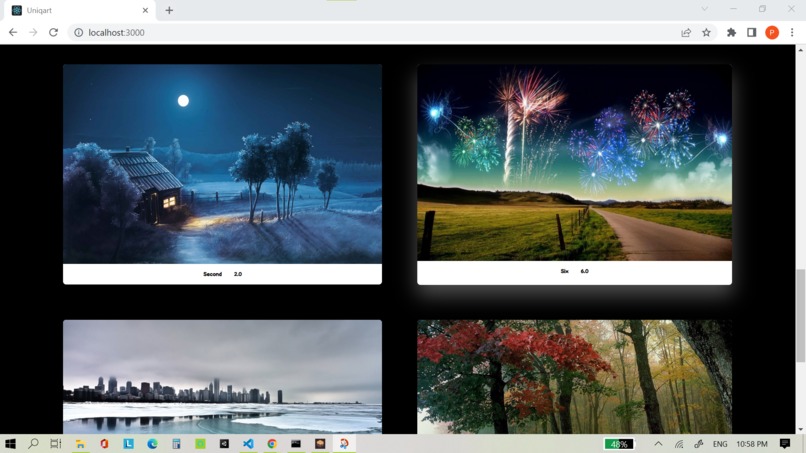Open the autumn forest red tree image
The image size is (806, 453).
(575, 377)
